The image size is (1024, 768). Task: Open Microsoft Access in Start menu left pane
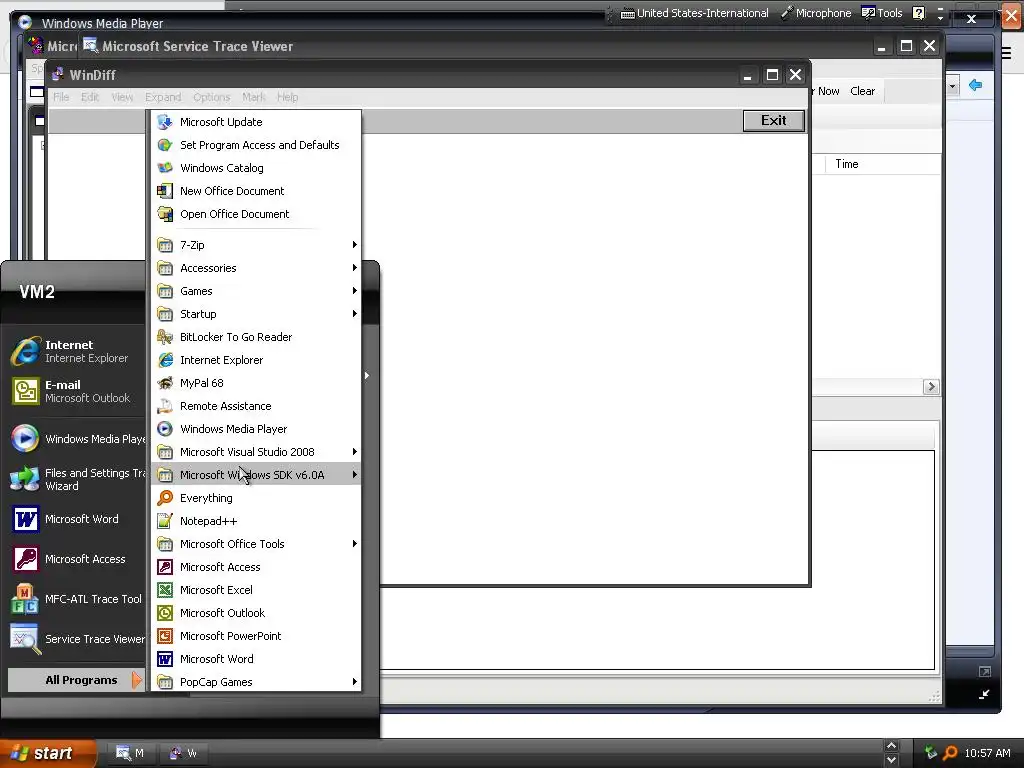(76, 559)
